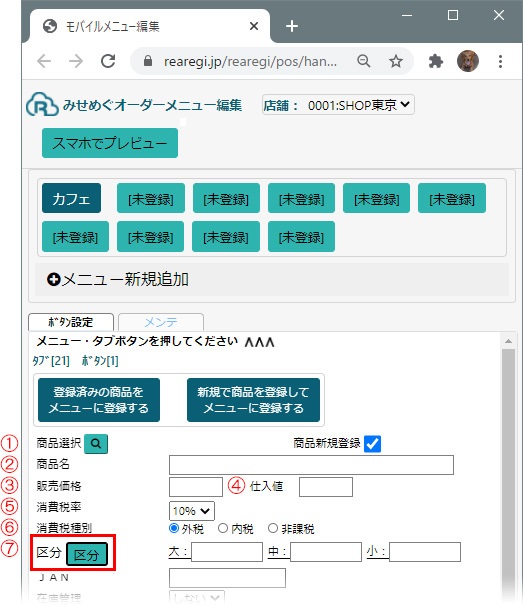
Task: Click the padlock site info icon
Action: click(x=148, y=61)
